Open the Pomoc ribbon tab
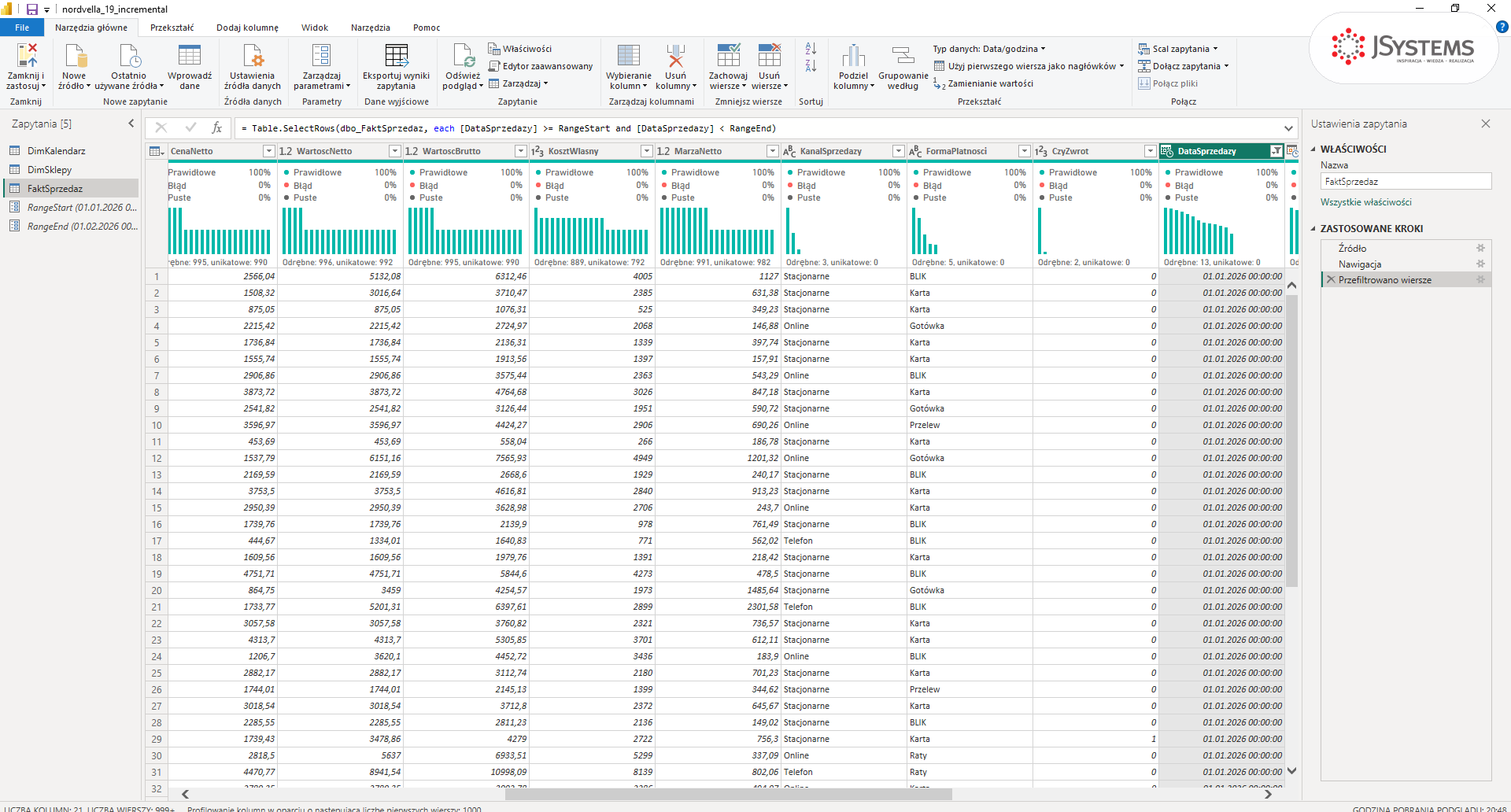This screenshot has width=1511, height=812. coord(427,28)
